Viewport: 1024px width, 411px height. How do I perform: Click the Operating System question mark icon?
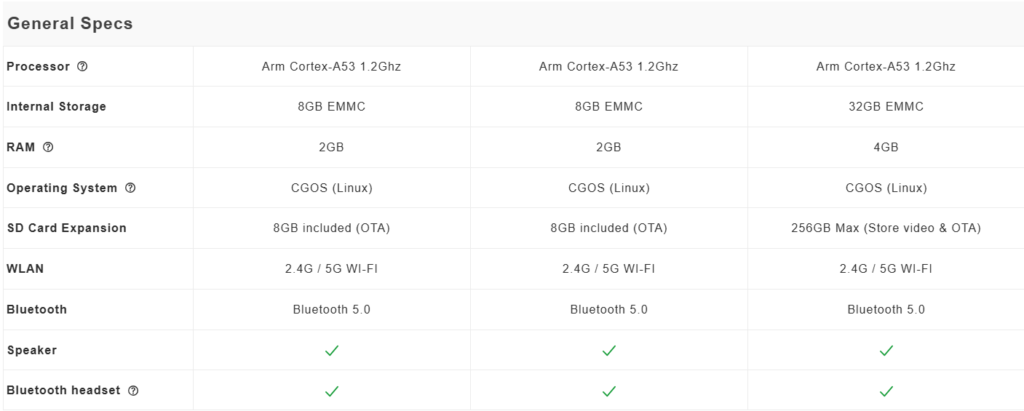pos(130,188)
